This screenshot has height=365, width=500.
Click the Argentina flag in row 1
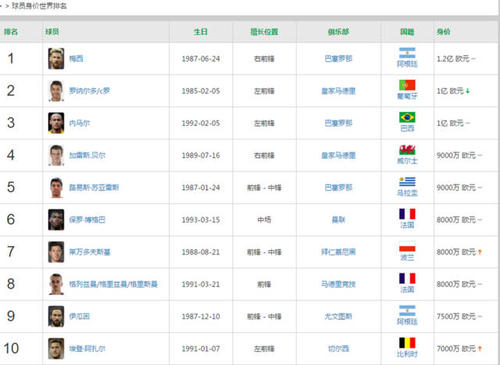coord(407,53)
